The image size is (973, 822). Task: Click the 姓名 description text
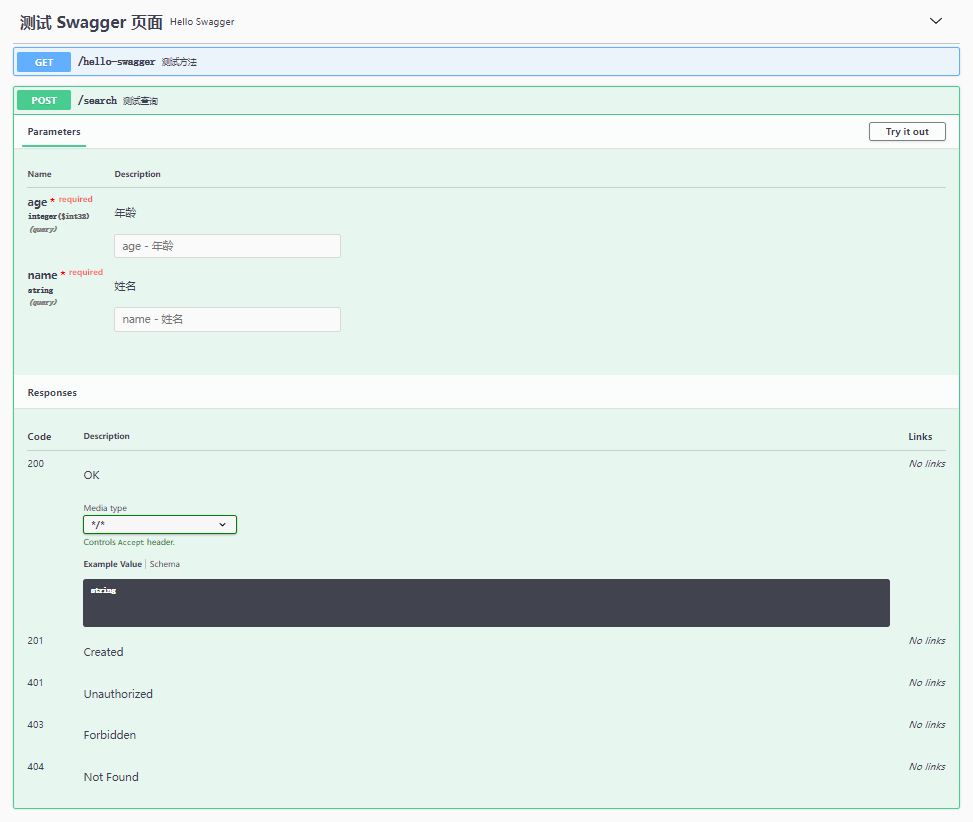click(125, 286)
